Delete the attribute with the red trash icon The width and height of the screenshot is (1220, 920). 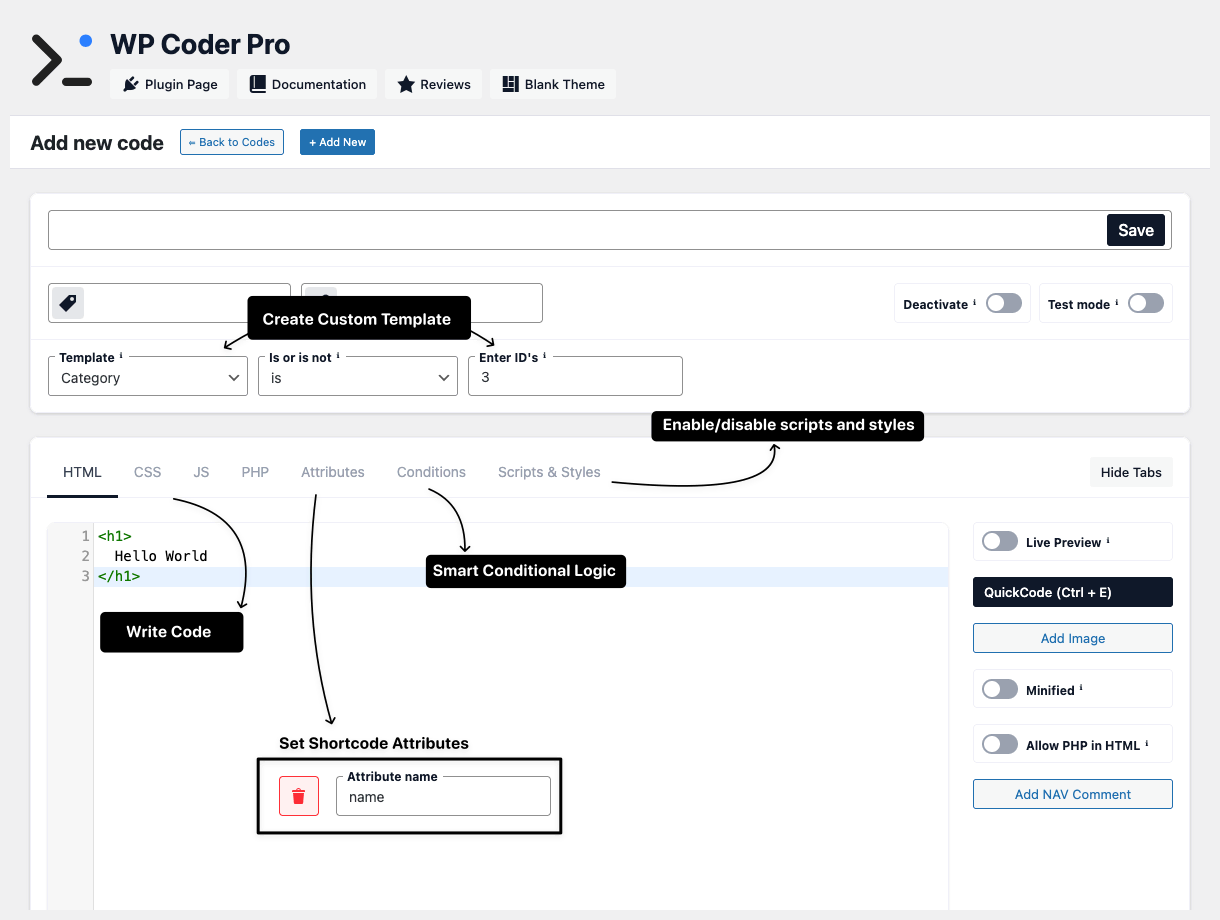pos(298,796)
